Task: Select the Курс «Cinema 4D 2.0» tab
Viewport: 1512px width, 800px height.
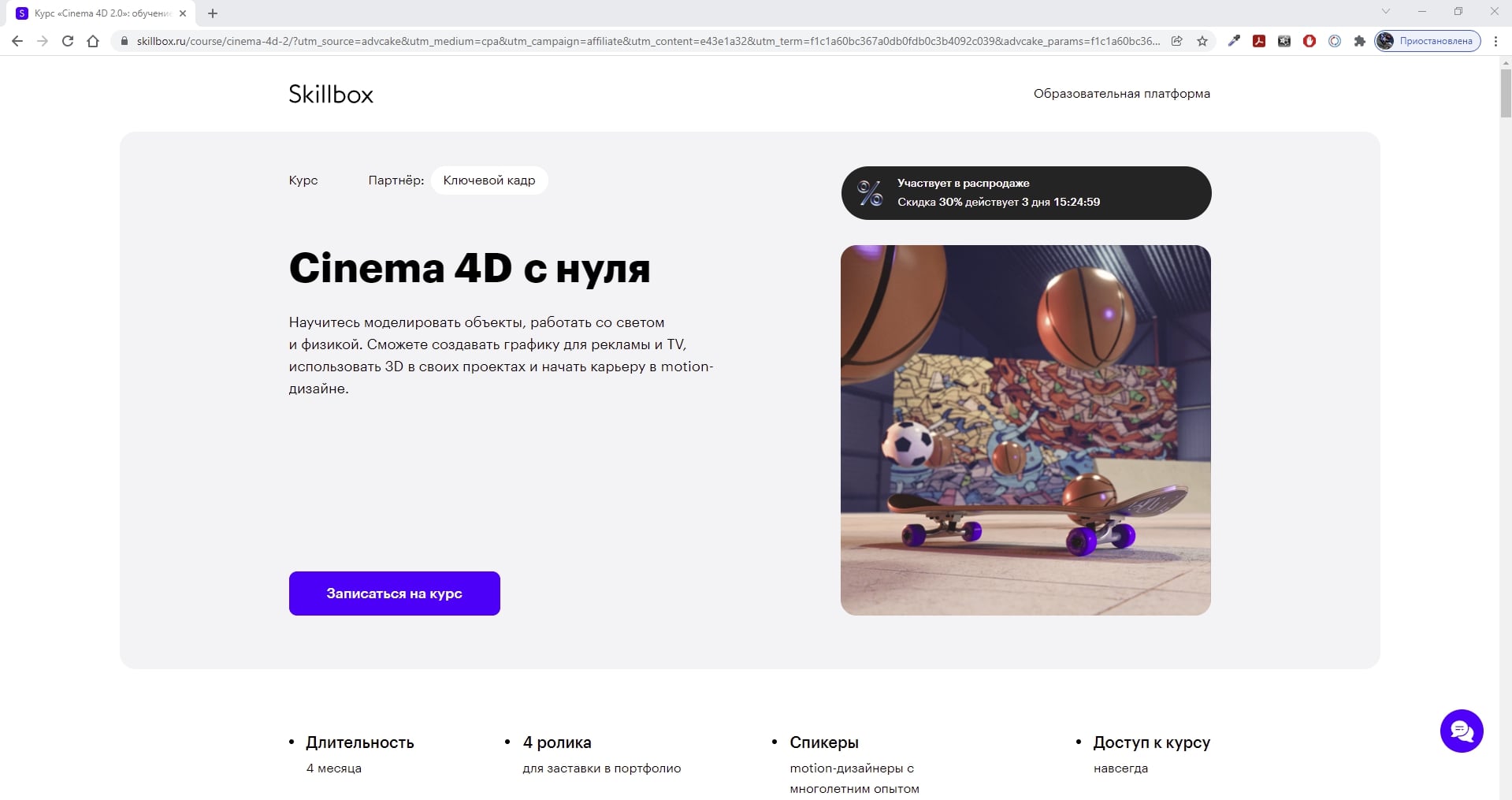Action: [x=102, y=13]
